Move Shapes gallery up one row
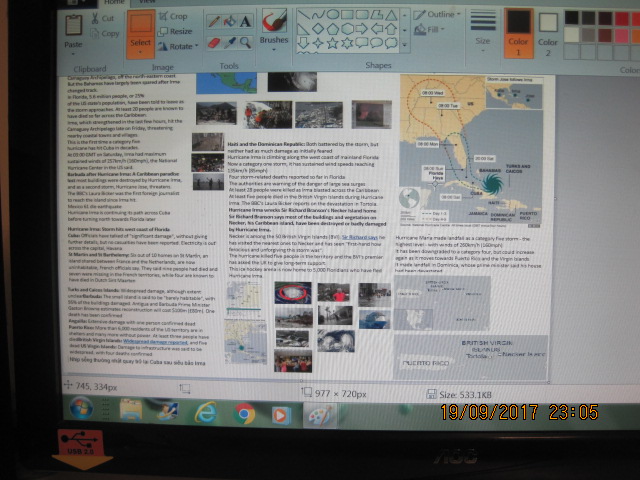The width and height of the screenshot is (640, 480). (x=404, y=16)
